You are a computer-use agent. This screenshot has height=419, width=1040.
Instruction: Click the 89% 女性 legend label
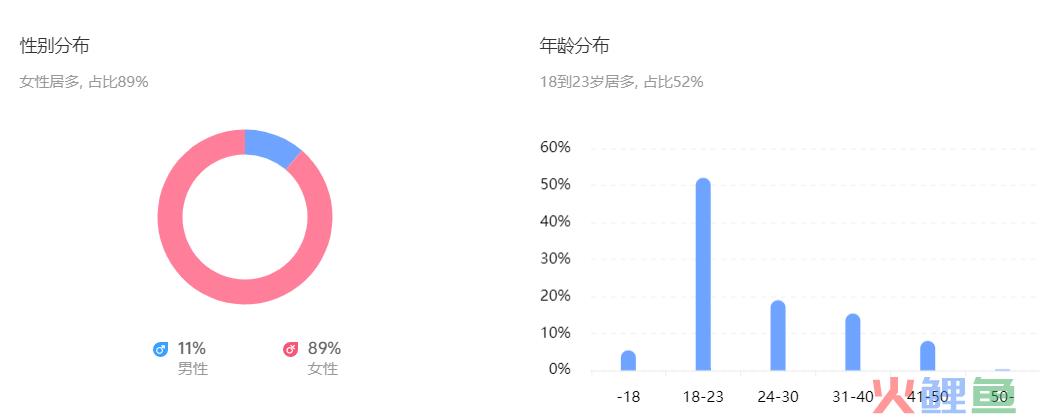(x=324, y=358)
